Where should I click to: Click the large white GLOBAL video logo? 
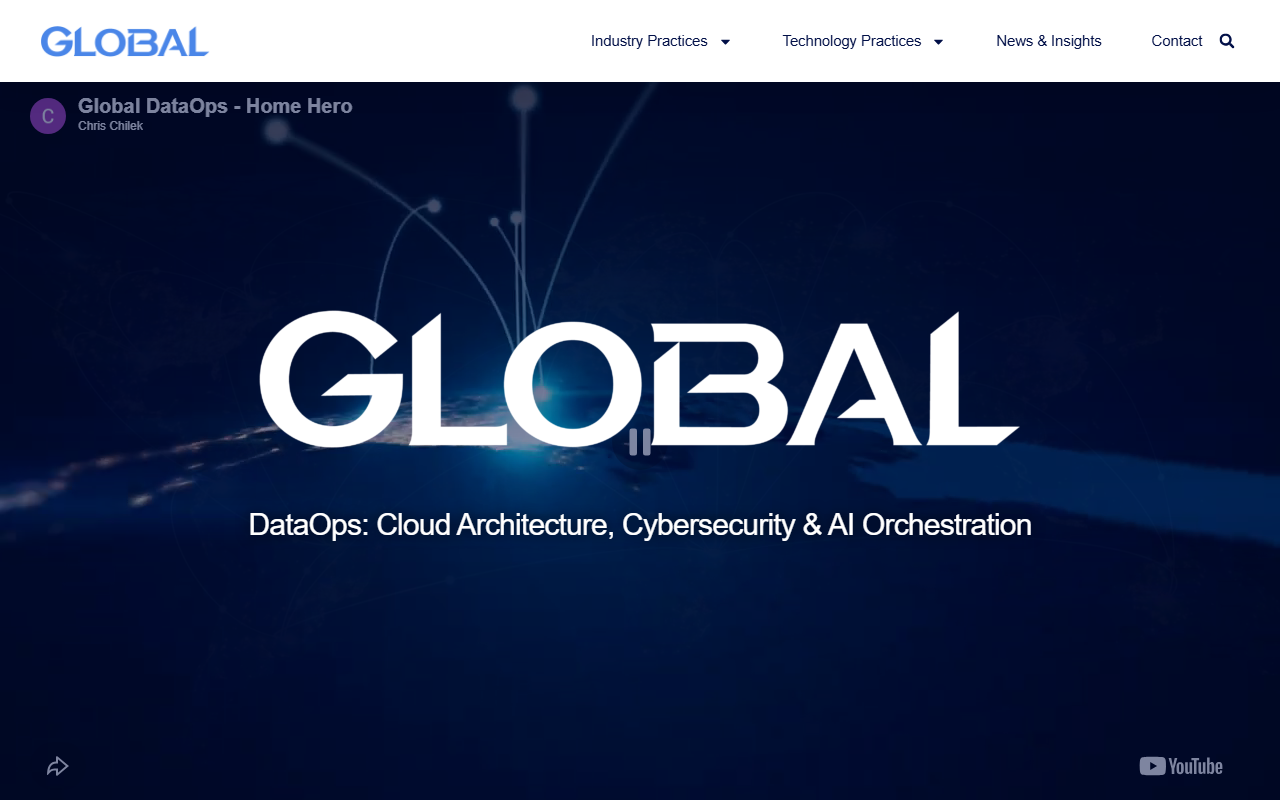[639, 379]
